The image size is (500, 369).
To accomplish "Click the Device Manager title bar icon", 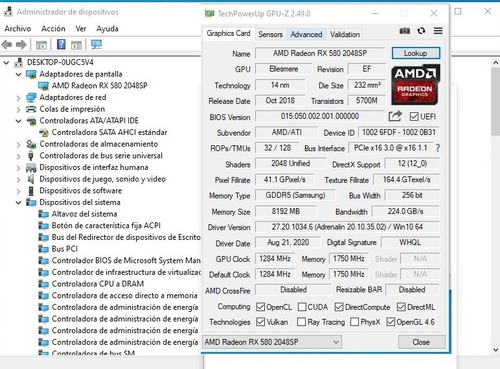I will point(8,12).
